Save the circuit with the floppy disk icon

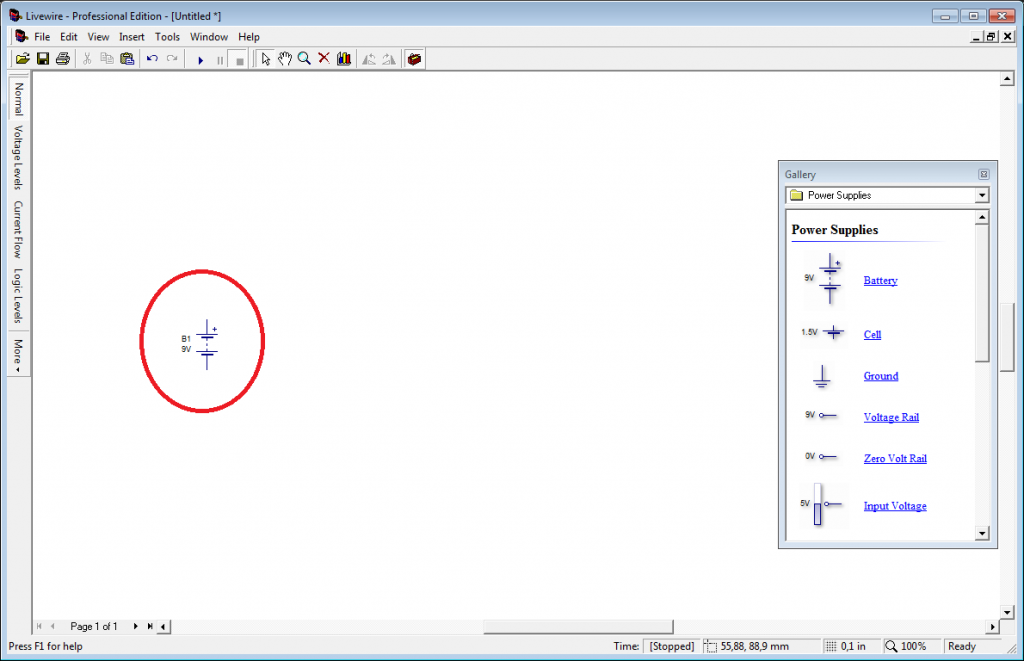click(x=43, y=59)
